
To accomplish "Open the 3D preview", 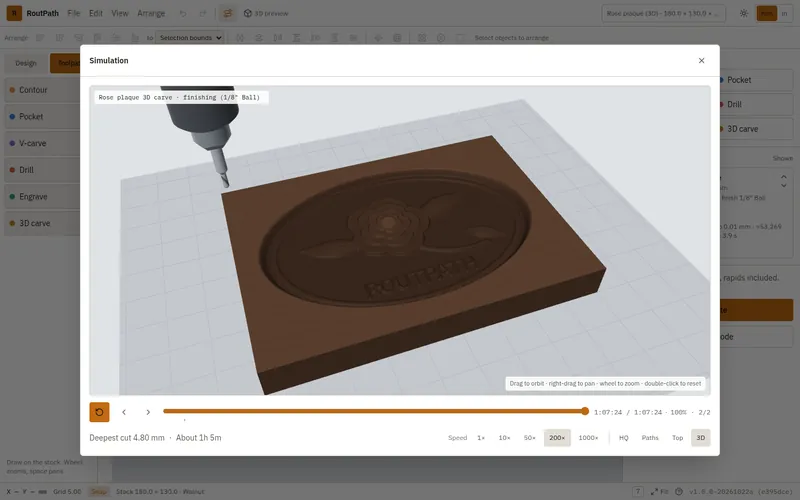I will [266, 13].
